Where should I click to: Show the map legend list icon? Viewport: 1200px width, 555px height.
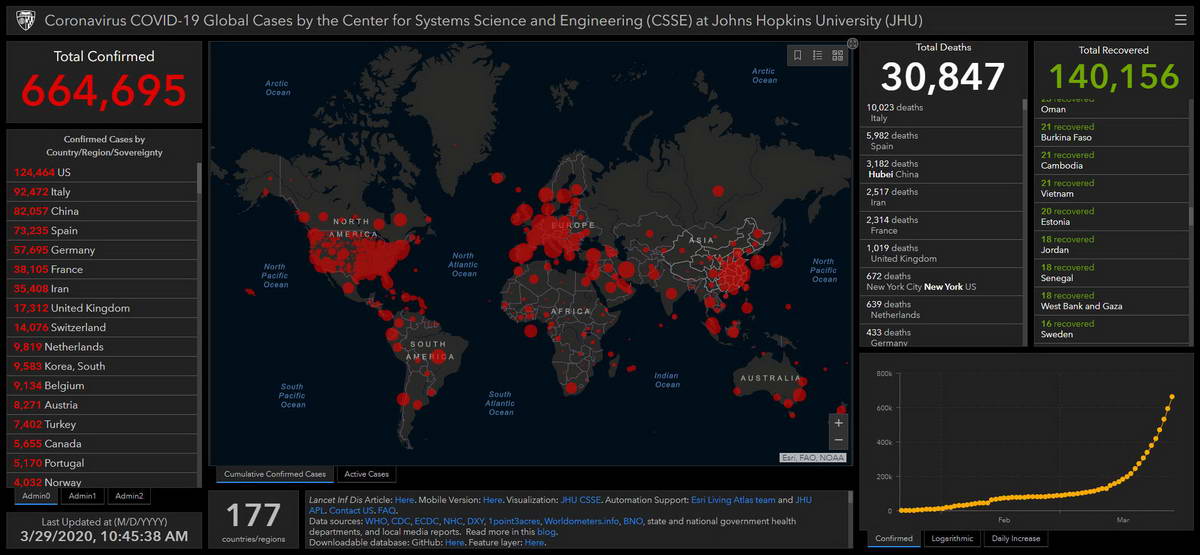[817, 56]
